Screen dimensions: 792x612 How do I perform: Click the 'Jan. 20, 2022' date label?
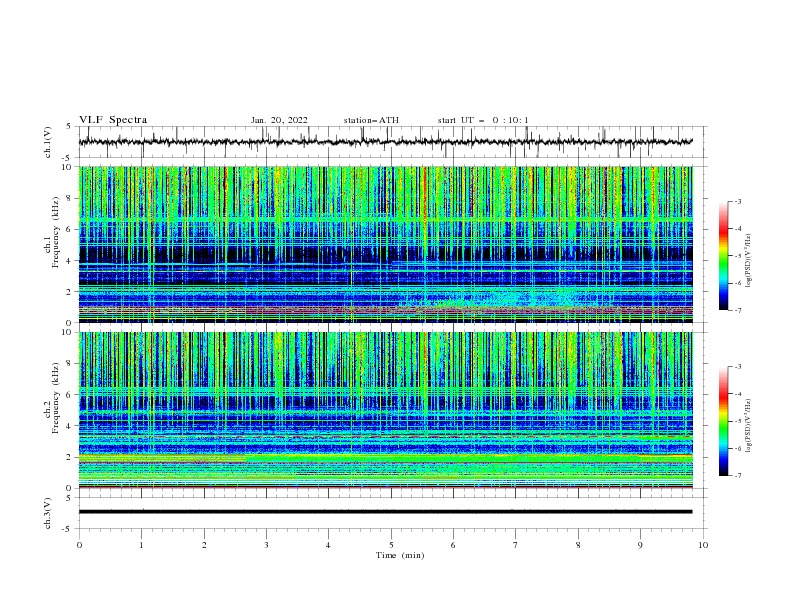click(x=279, y=120)
